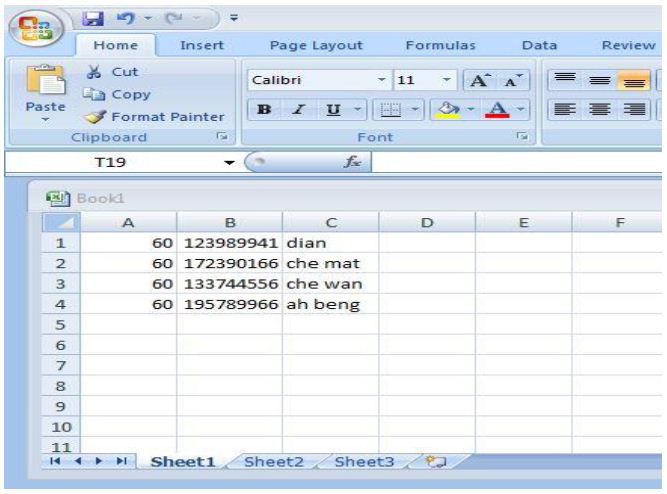
Task: Open the Undo history dropdown arrow
Action: pos(148,18)
